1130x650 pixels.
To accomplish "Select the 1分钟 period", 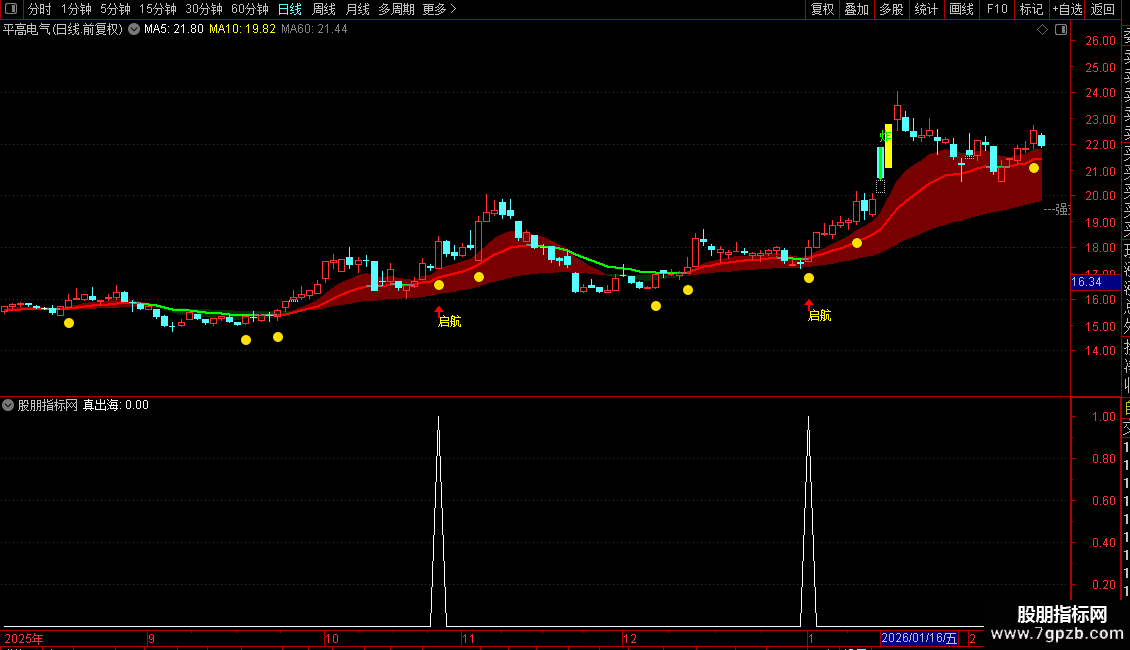I will click(x=76, y=9).
